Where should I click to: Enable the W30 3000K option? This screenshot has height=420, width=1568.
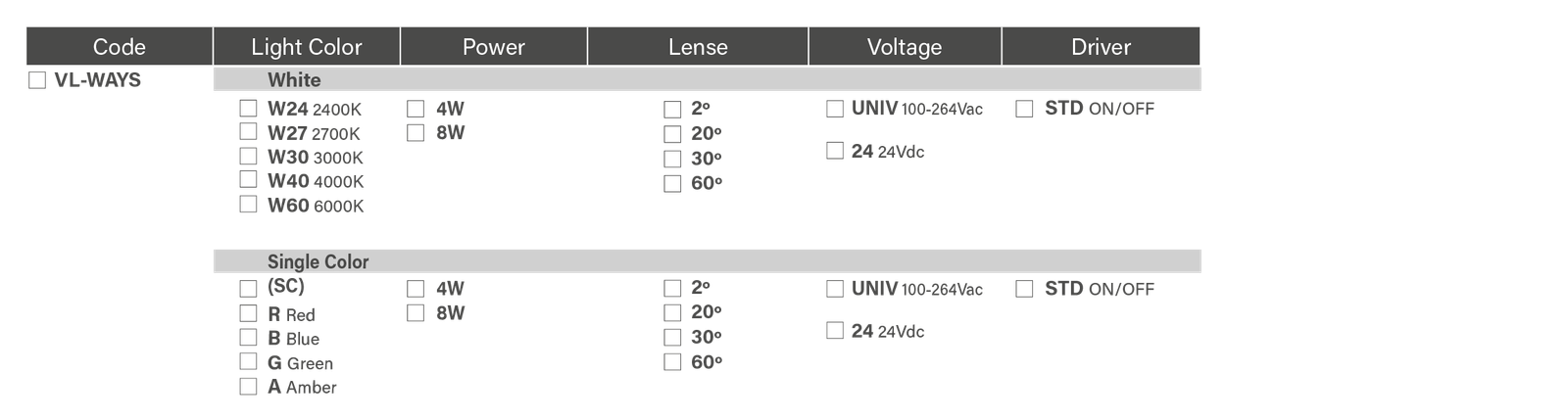[249, 157]
